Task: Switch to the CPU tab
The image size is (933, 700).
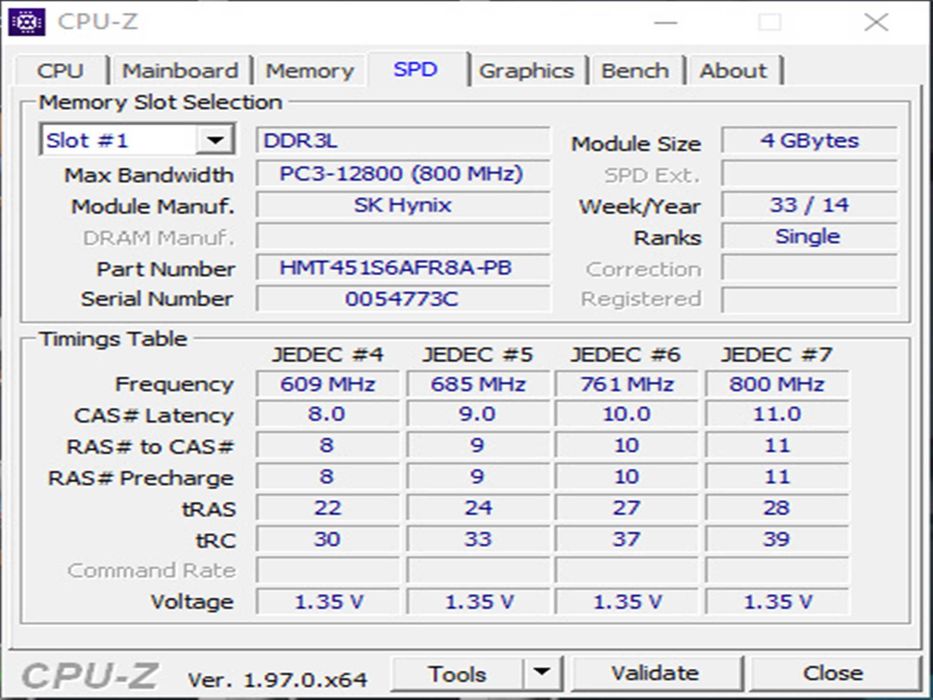Action: (x=61, y=71)
